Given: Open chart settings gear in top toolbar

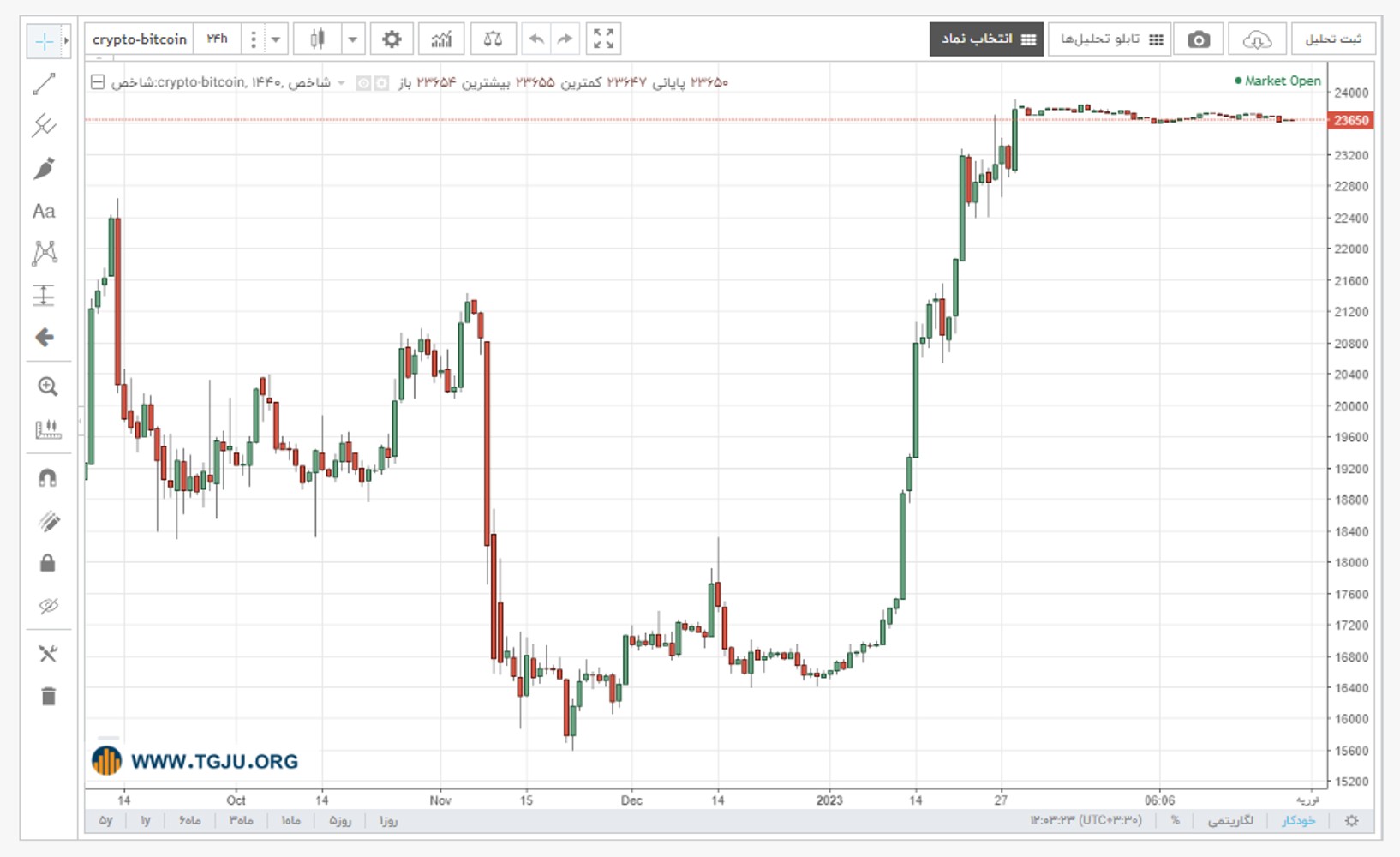Looking at the screenshot, I should click(392, 39).
